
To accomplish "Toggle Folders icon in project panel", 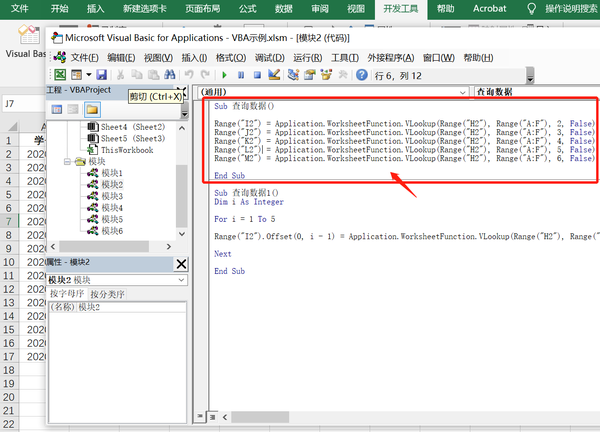I will (x=92, y=110).
